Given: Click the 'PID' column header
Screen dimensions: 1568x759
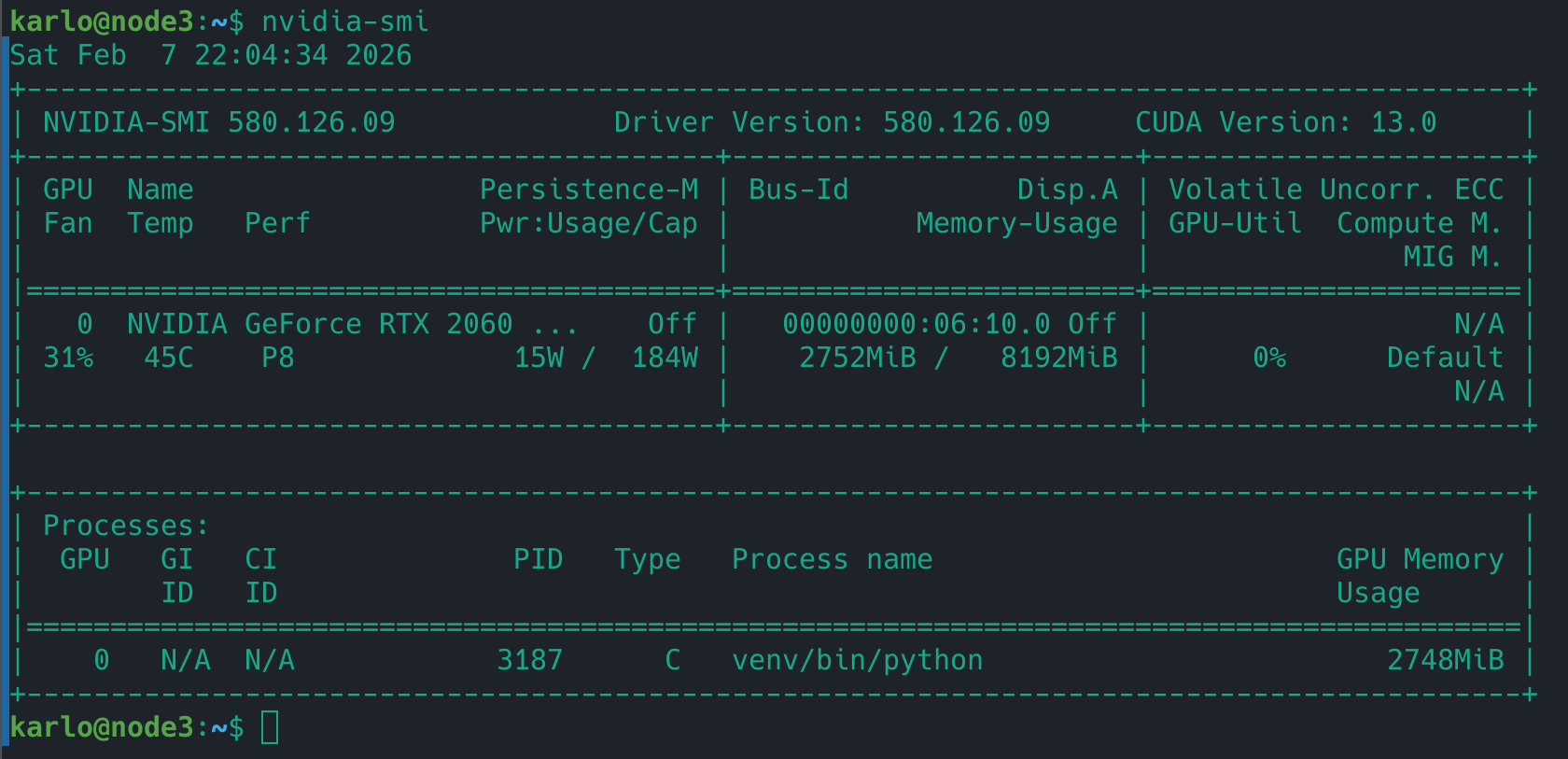Looking at the screenshot, I should tap(539, 559).
